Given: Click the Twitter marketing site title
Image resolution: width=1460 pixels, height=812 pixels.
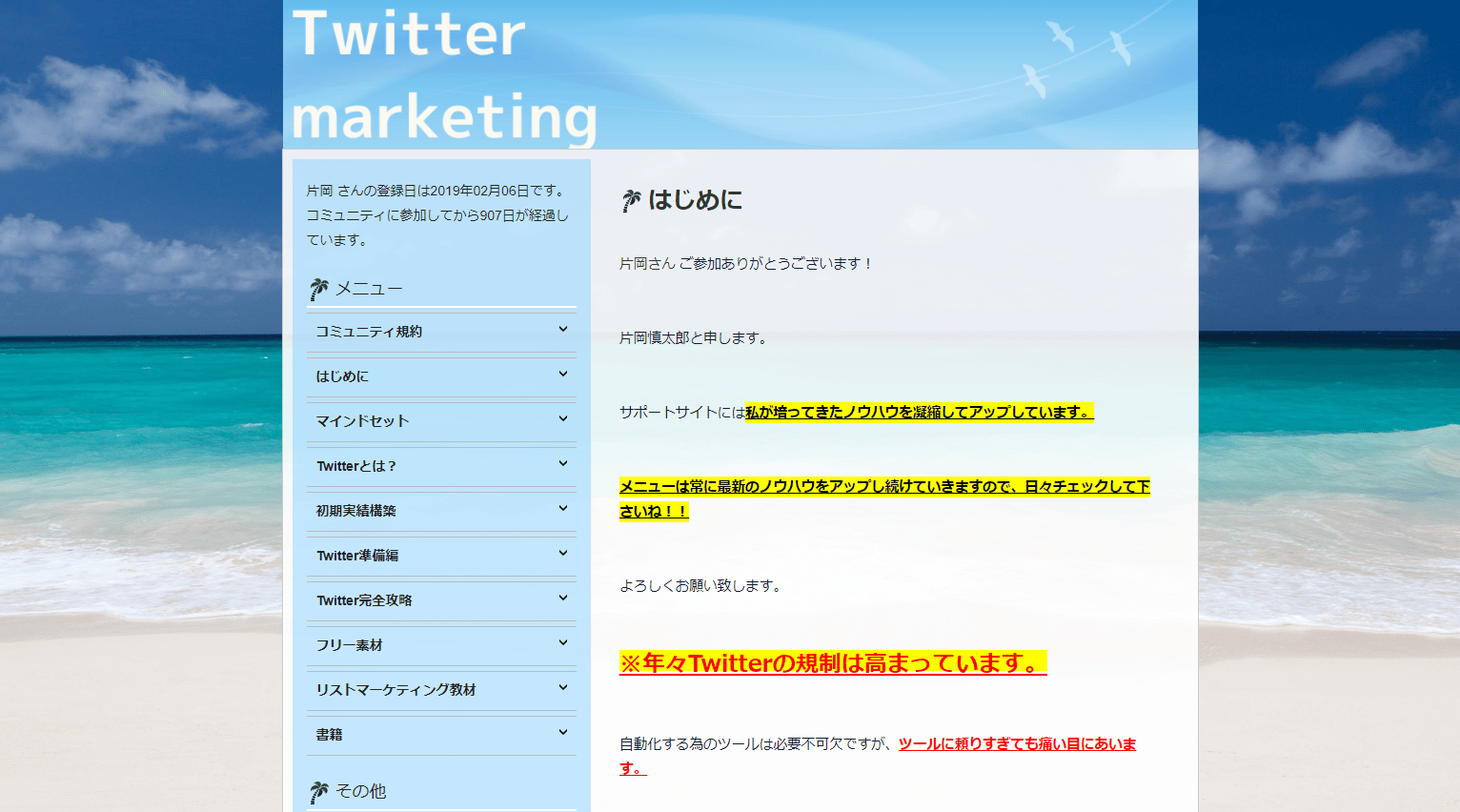Looking at the screenshot, I should point(443,74).
